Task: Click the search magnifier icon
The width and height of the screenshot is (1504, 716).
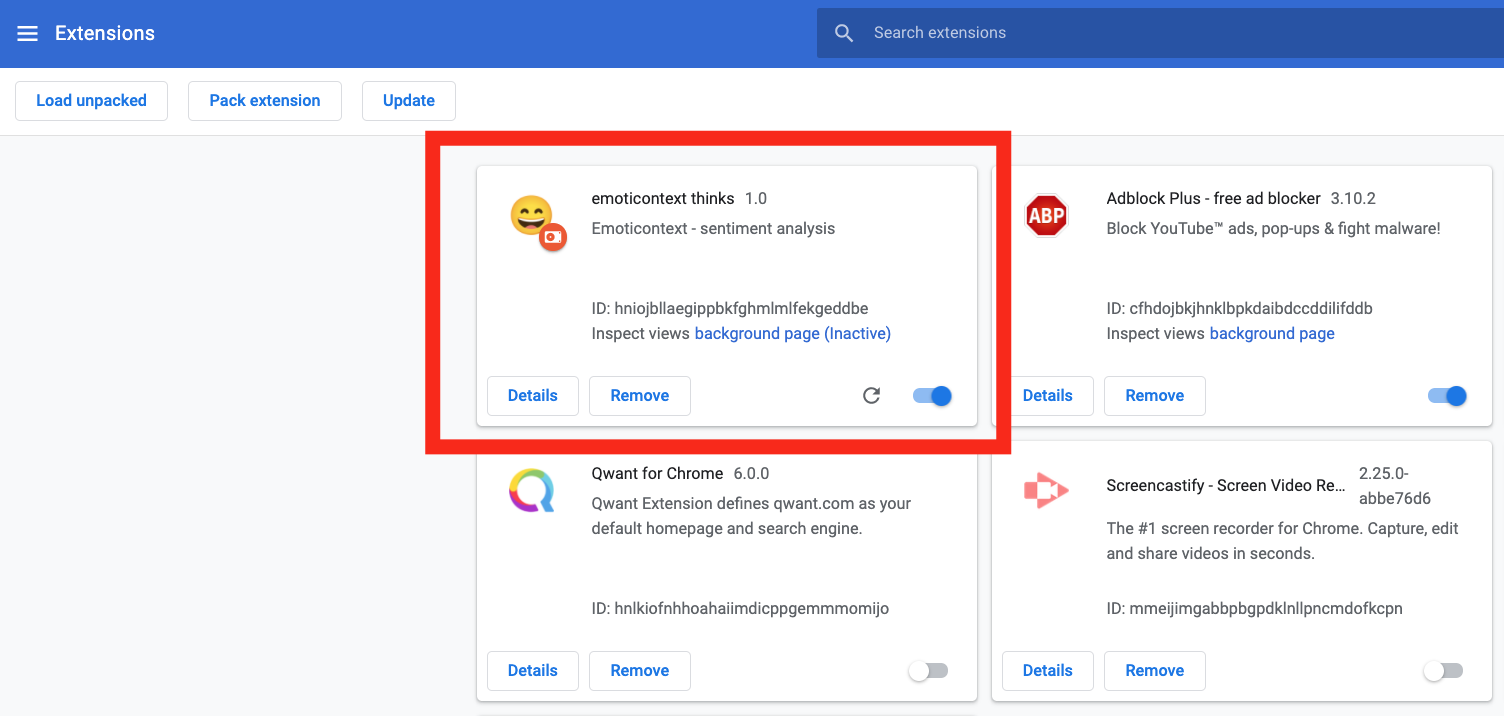Action: (844, 33)
